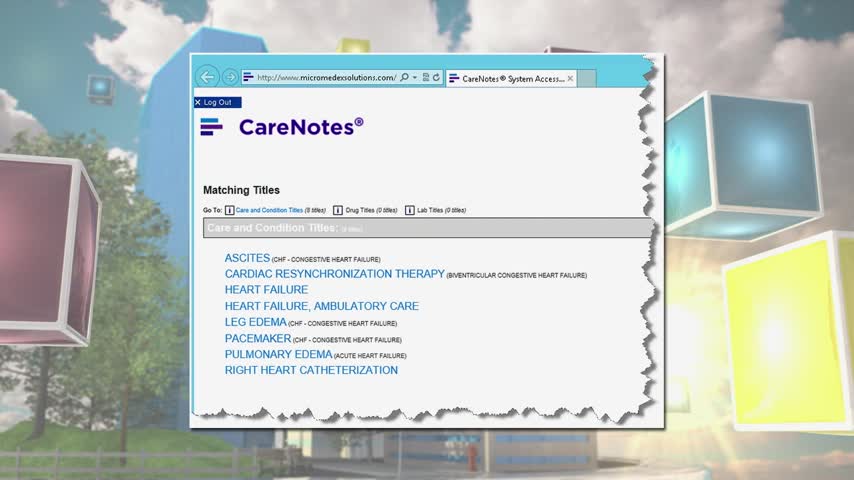Select the CareNotes System Access tab
This screenshot has width=854, height=480.
(511, 78)
